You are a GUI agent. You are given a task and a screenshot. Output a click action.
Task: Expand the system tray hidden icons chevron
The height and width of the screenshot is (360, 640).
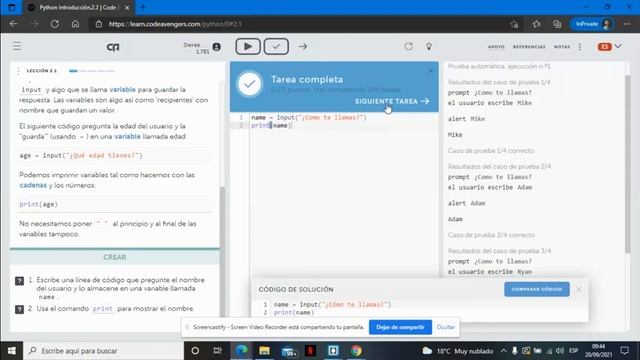pyautogui.click(x=504, y=351)
